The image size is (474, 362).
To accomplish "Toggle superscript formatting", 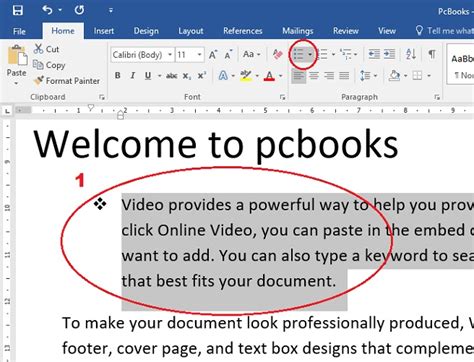I will [x=202, y=76].
